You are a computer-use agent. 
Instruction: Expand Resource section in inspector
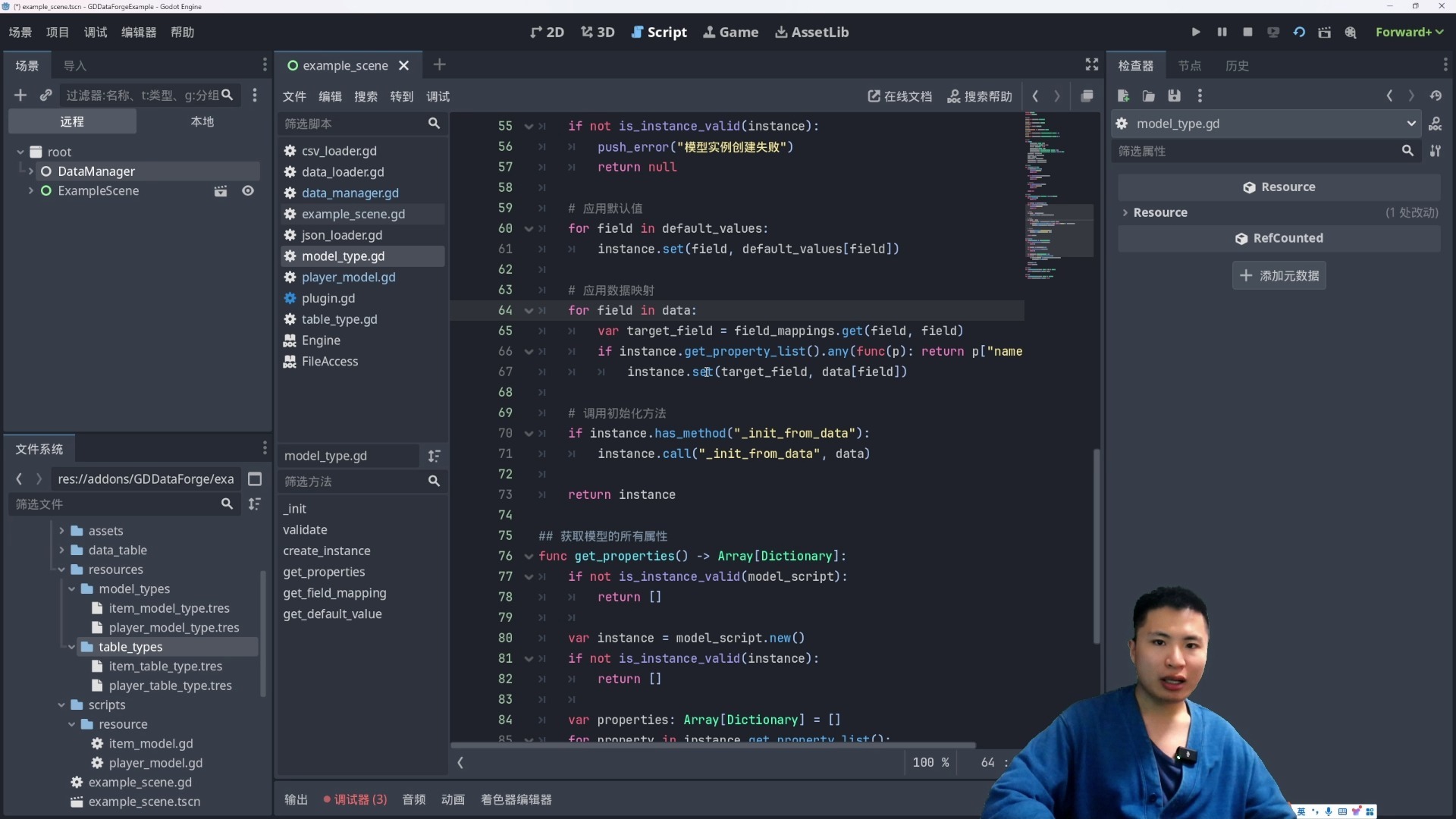[1125, 213]
